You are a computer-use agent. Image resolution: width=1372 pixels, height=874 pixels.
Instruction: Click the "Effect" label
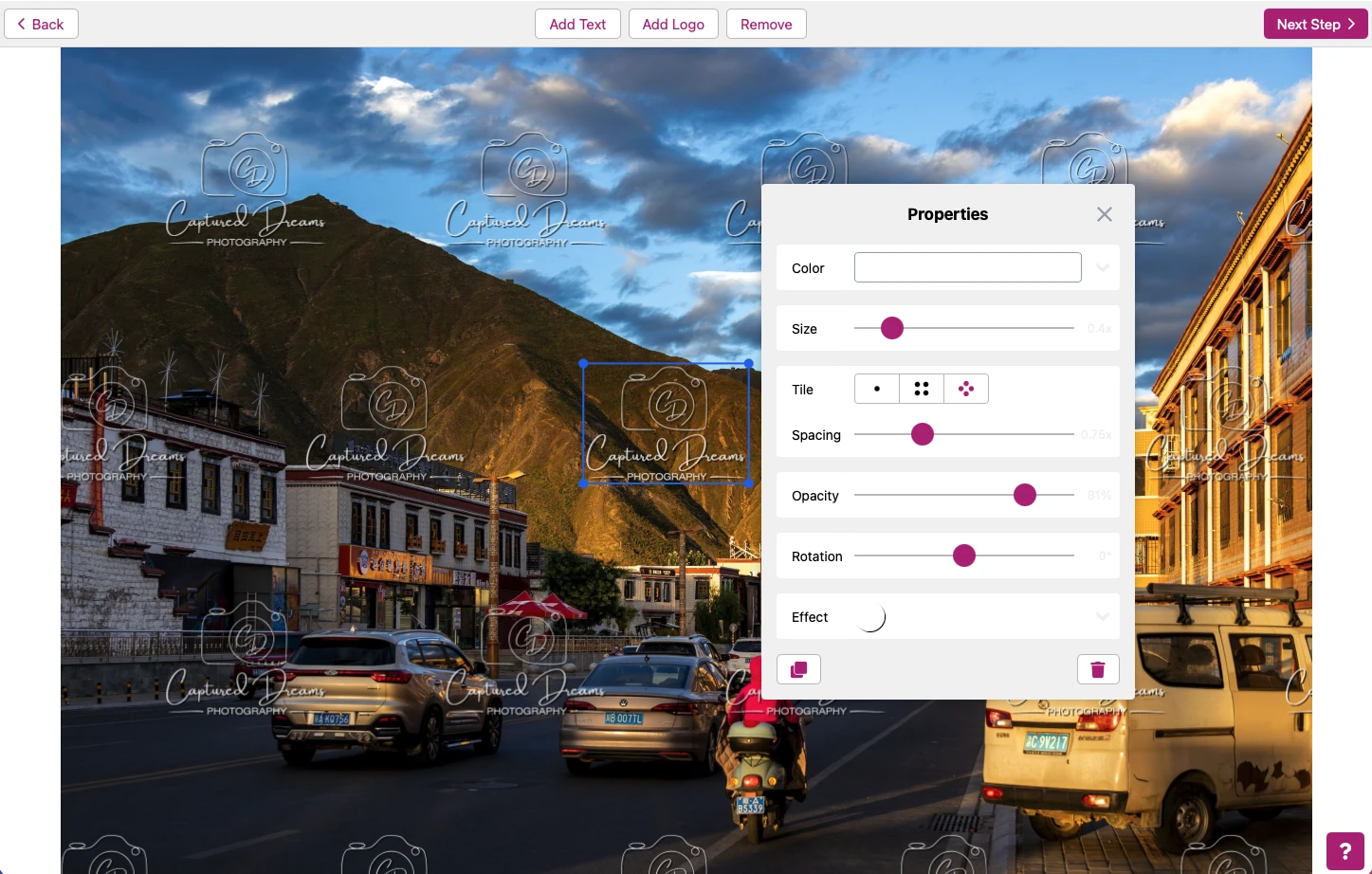point(810,617)
